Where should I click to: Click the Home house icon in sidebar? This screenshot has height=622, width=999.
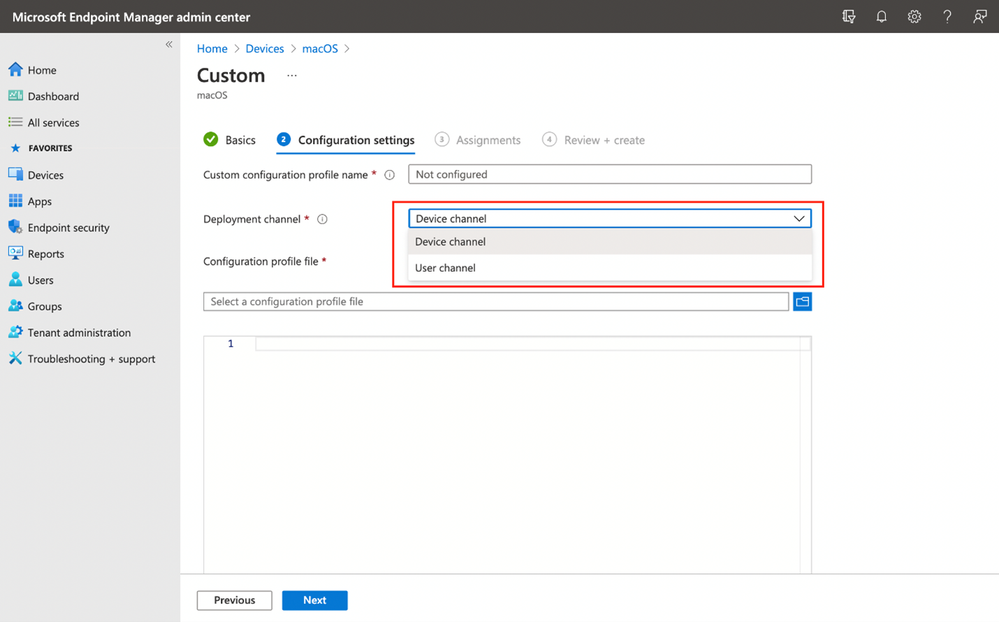[x=15, y=69]
